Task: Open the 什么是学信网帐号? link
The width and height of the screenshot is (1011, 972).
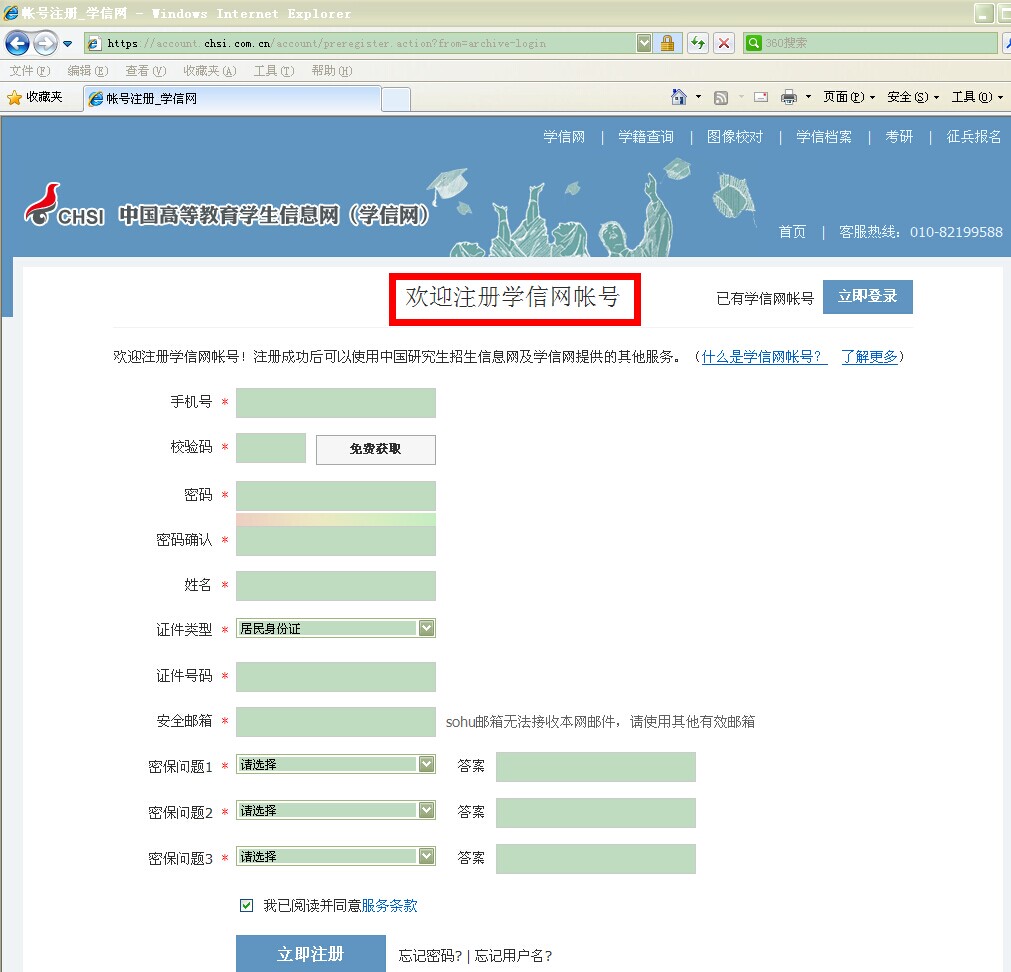Action: 764,356
